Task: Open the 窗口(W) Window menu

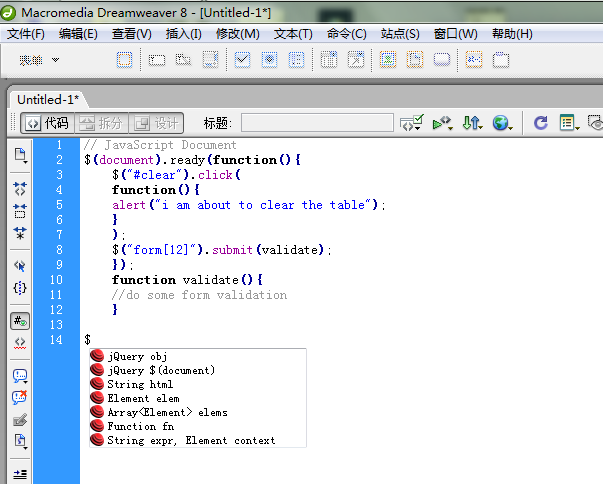Action: click(x=456, y=34)
